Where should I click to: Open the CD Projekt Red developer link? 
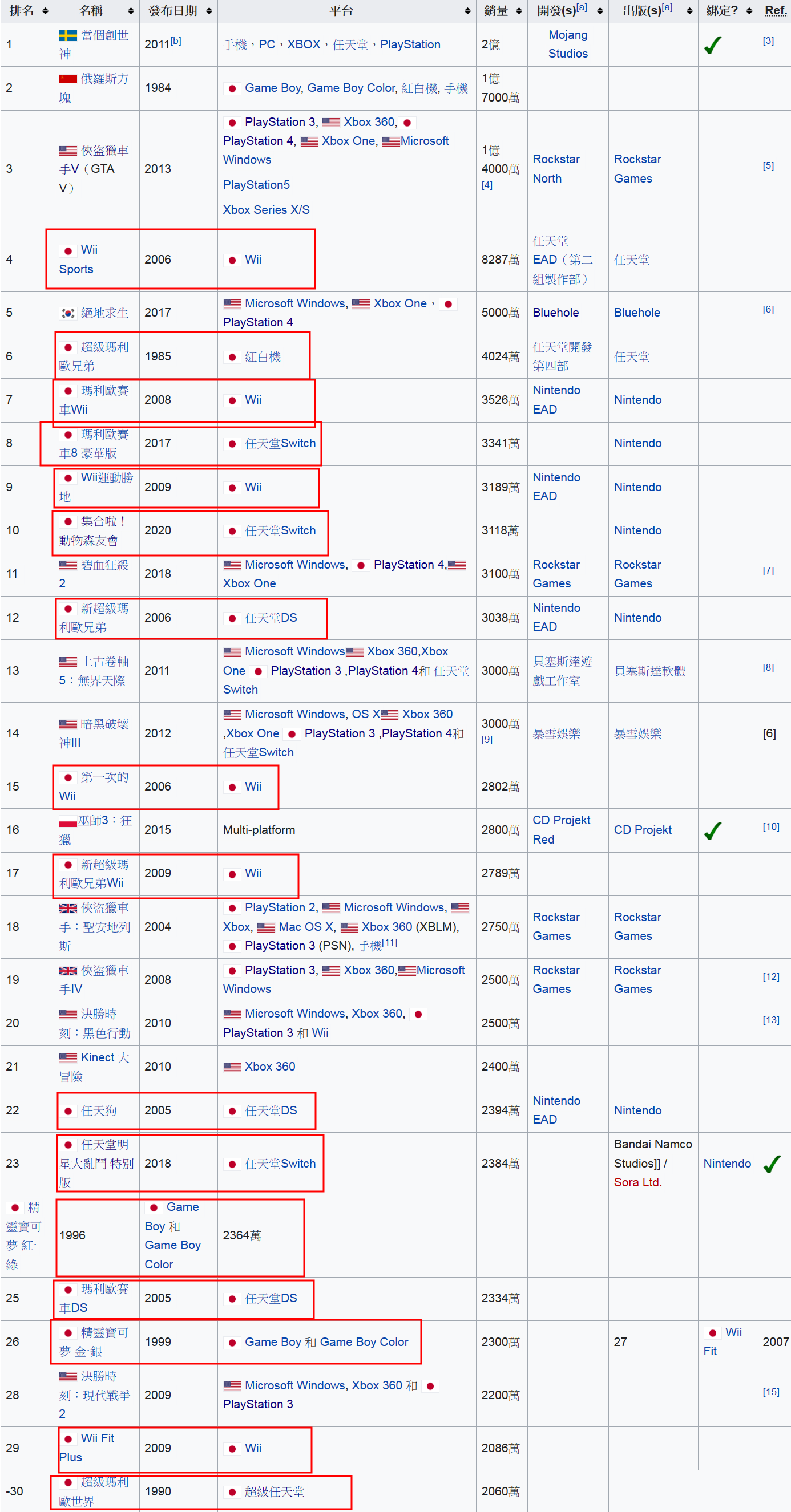point(562,829)
